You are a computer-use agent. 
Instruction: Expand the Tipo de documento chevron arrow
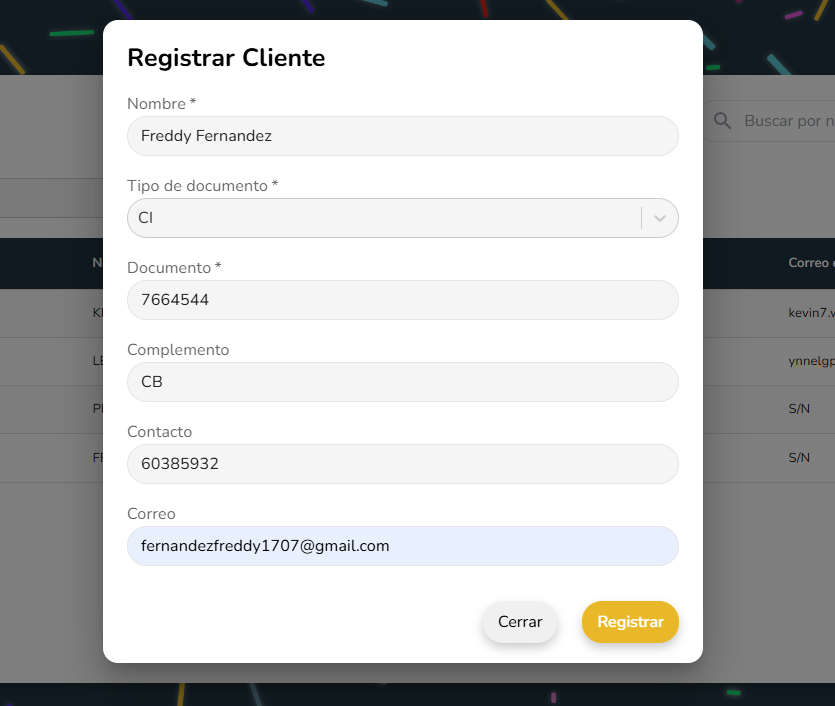(660, 218)
